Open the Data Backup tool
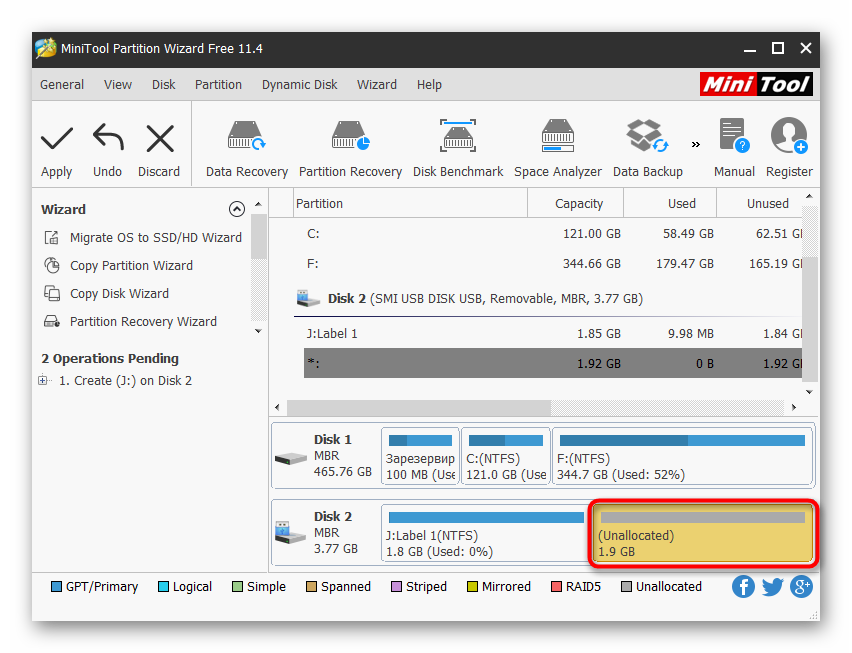Image resolution: width=852 pixels, height=653 pixels. tap(647, 138)
